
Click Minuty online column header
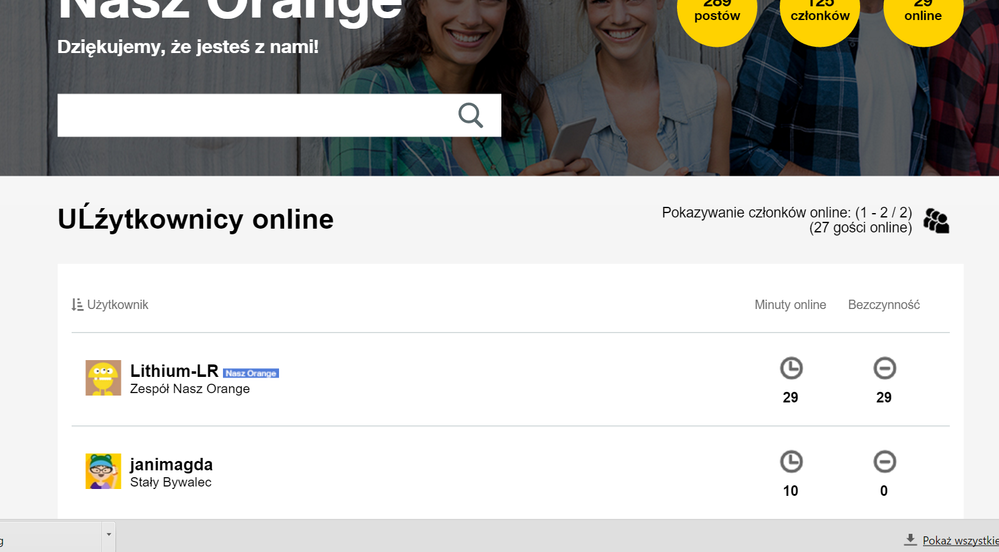790,305
